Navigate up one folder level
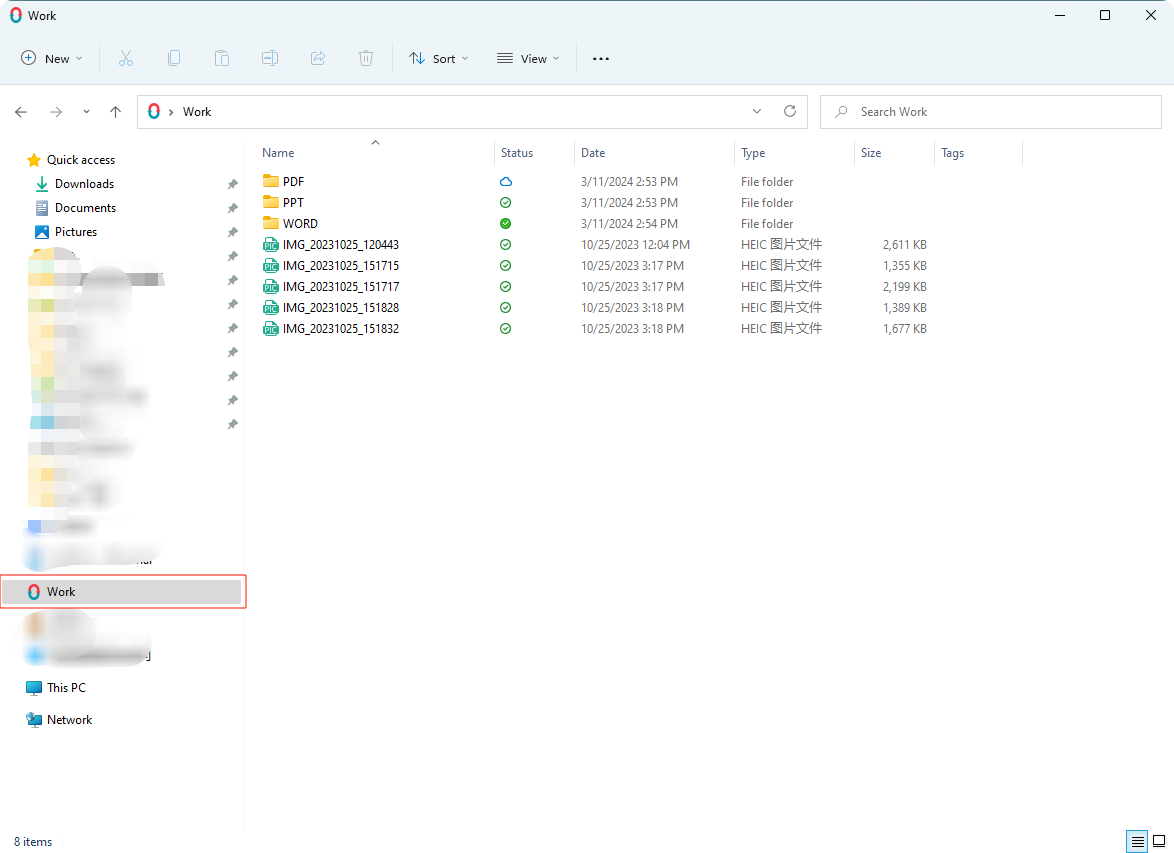Image resolution: width=1174 pixels, height=853 pixels. click(x=115, y=111)
